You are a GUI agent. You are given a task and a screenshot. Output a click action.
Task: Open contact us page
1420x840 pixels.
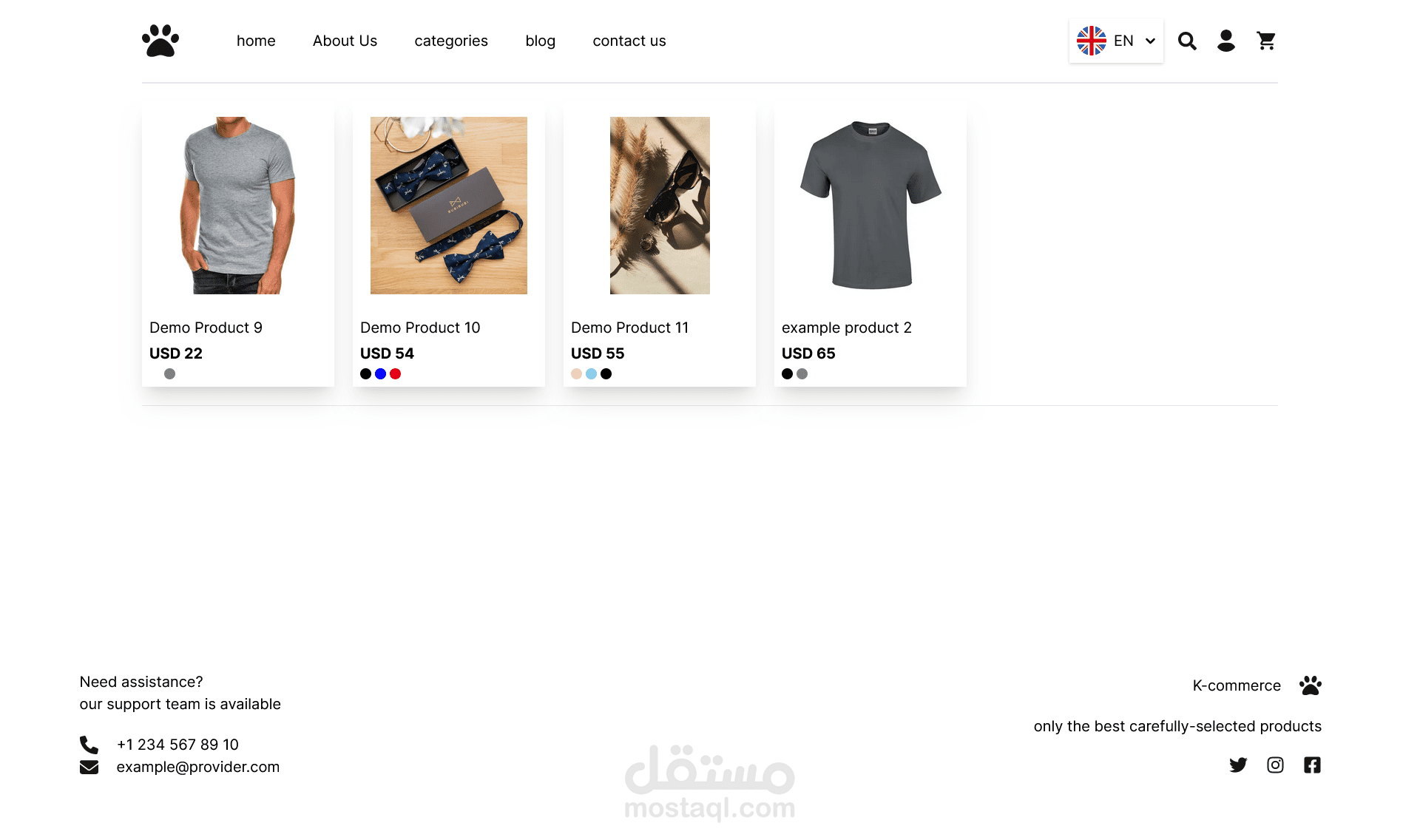[629, 41]
